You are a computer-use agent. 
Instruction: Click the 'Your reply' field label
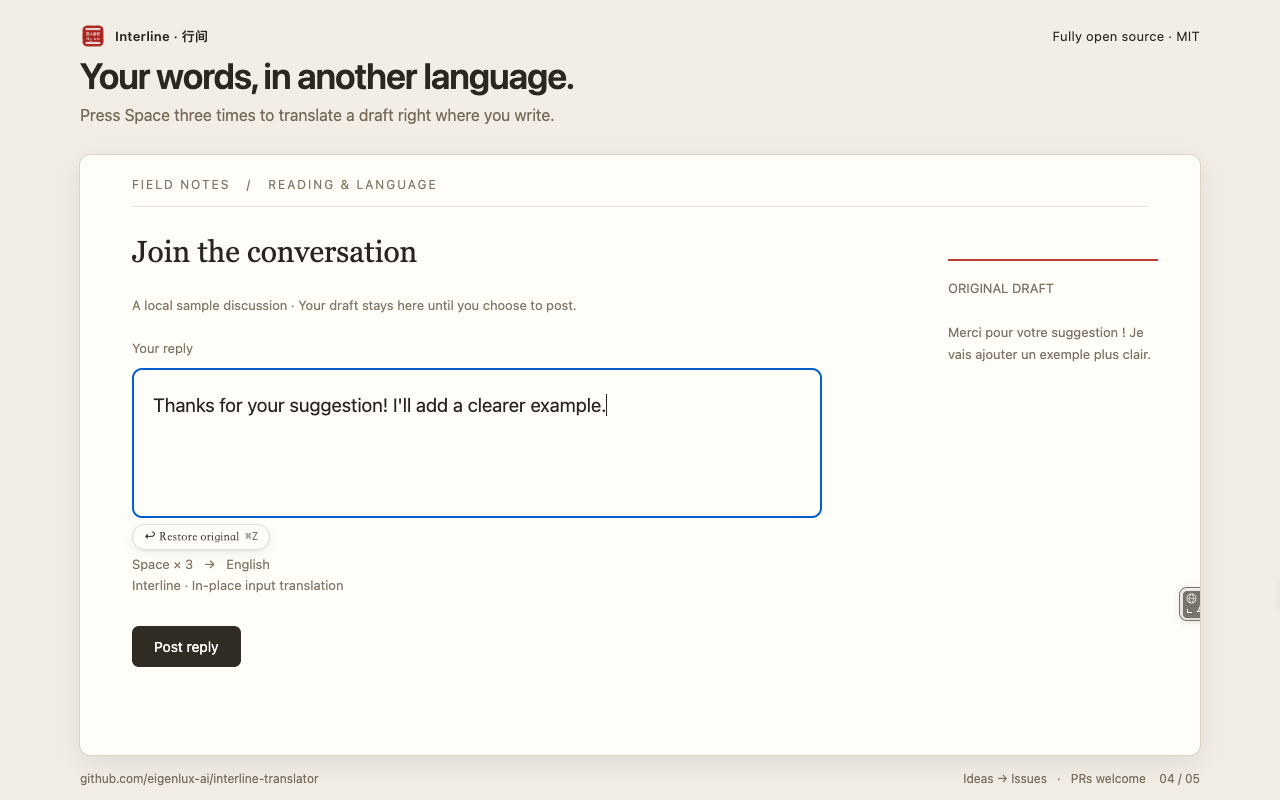point(162,349)
